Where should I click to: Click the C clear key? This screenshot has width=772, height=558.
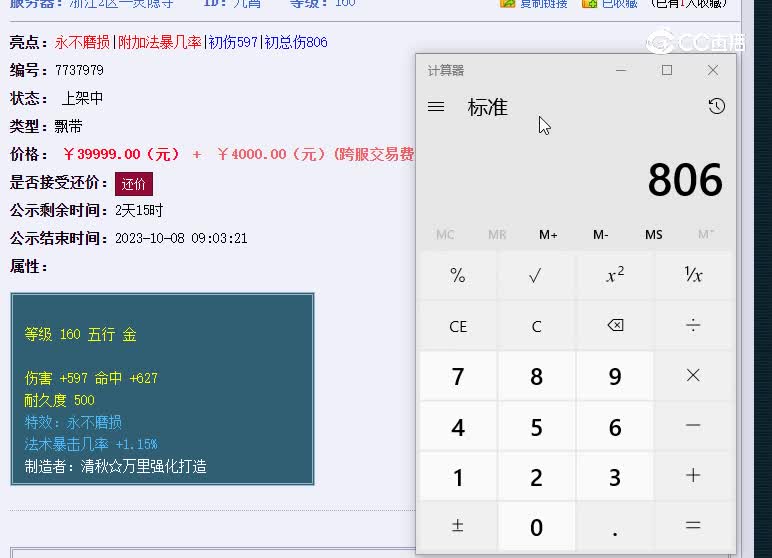(x=536, y=326)
